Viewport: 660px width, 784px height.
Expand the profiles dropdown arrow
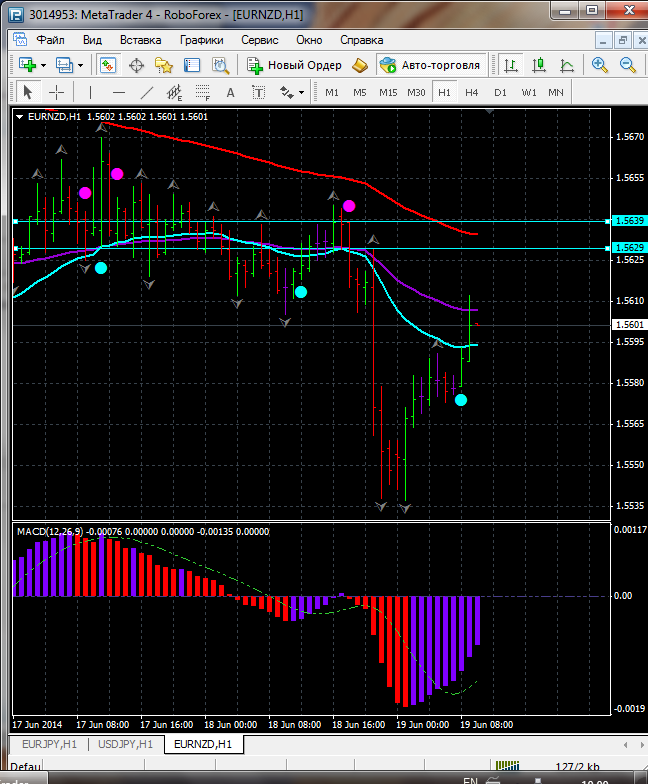click(81, 65)
